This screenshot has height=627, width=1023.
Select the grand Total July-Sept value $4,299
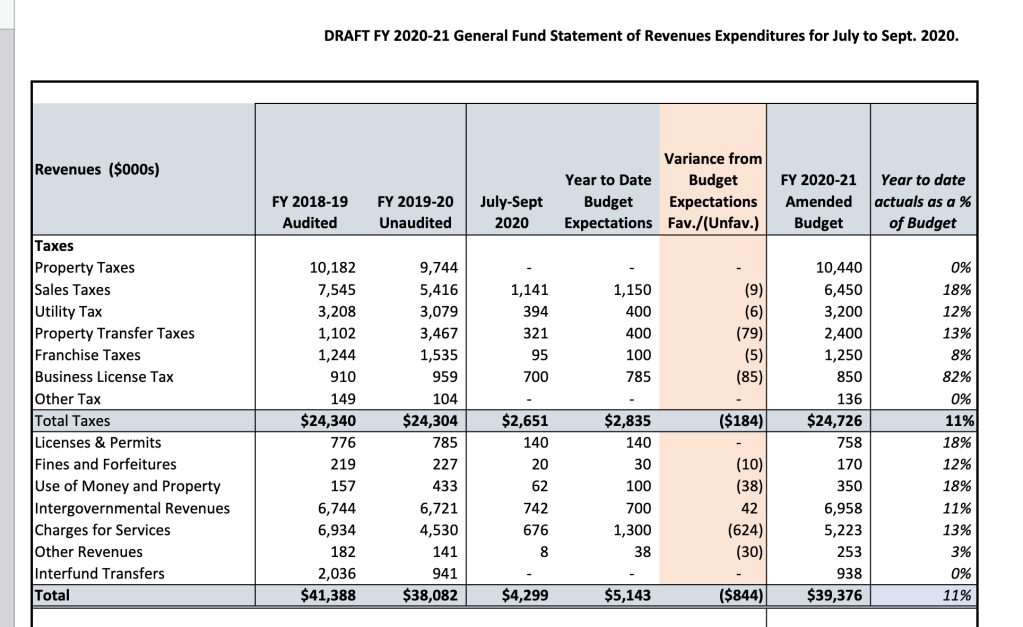(x=524, y=596)
